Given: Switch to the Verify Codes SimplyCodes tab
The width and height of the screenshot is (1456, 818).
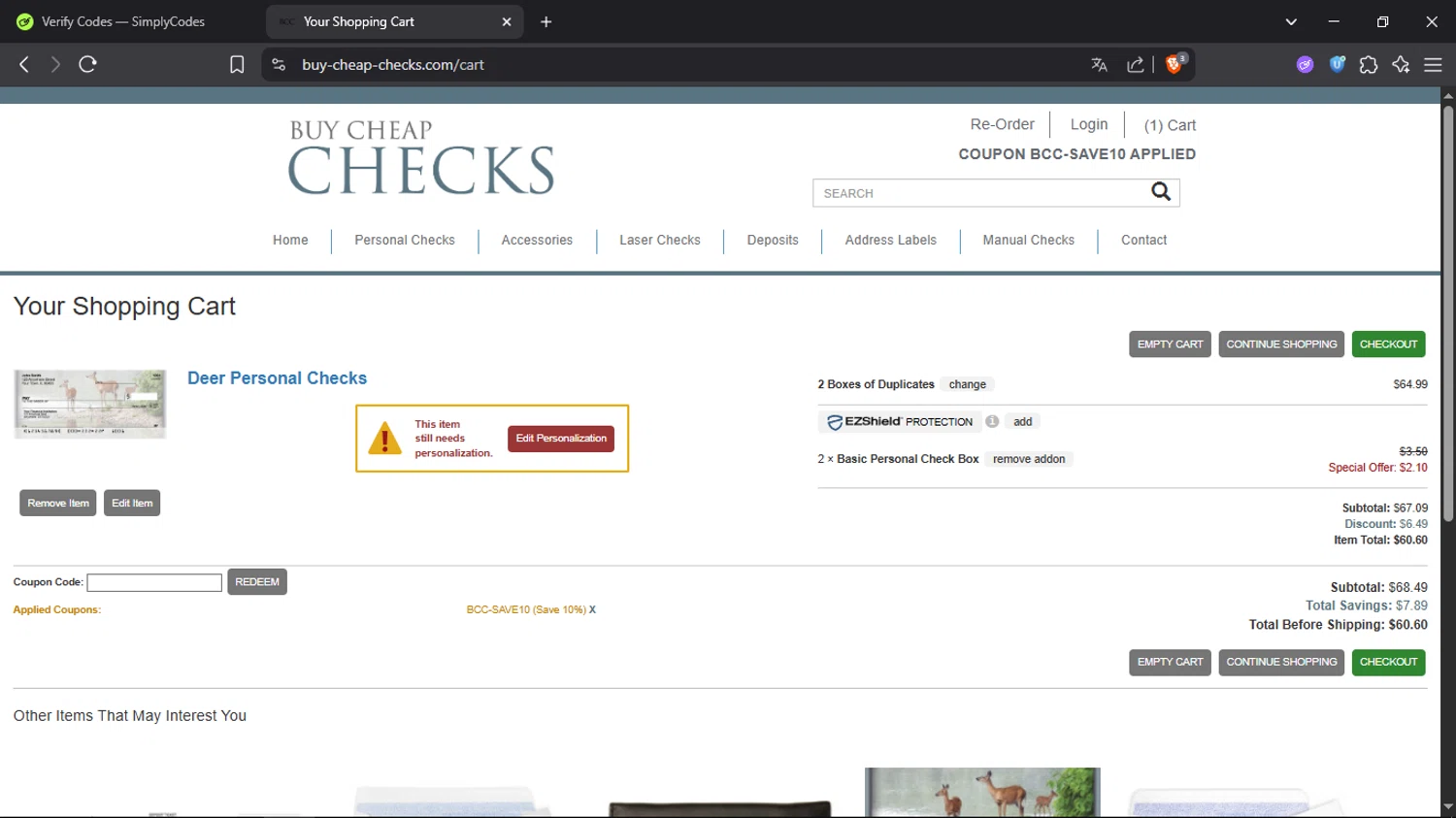Looking at the screenshot, I should (124, 21).
